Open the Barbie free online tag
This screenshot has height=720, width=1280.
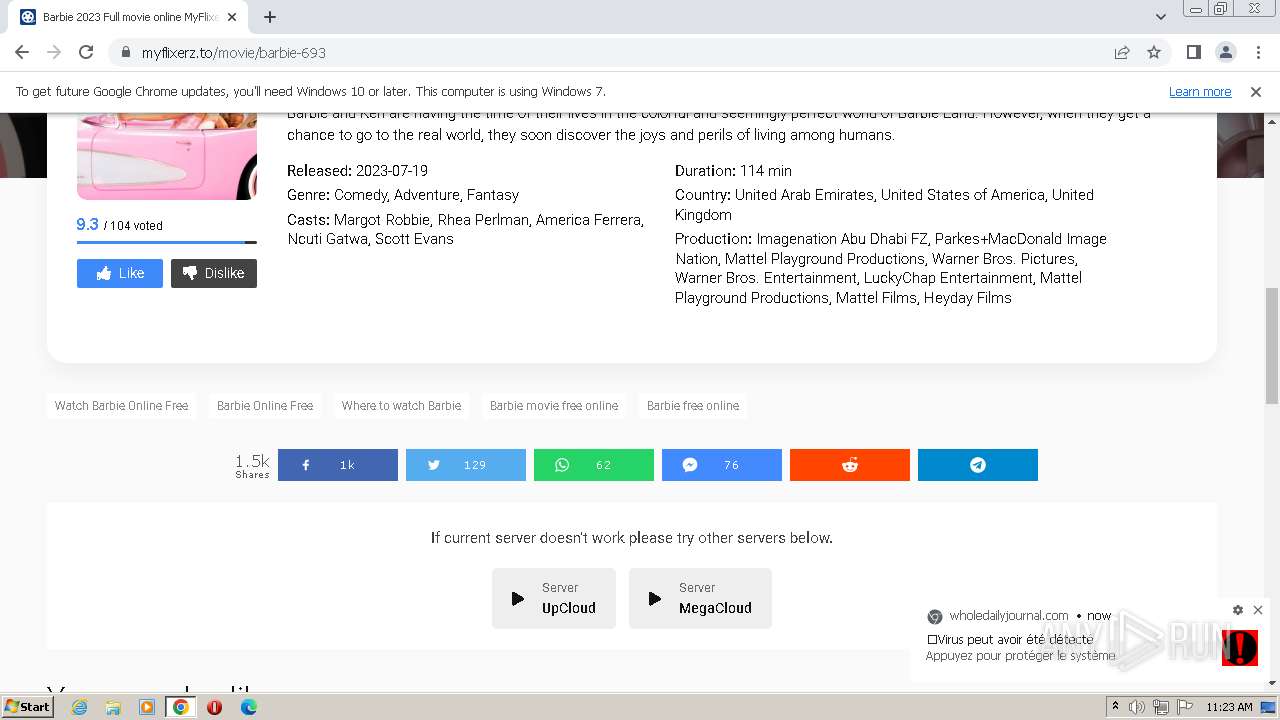point(693,406)
